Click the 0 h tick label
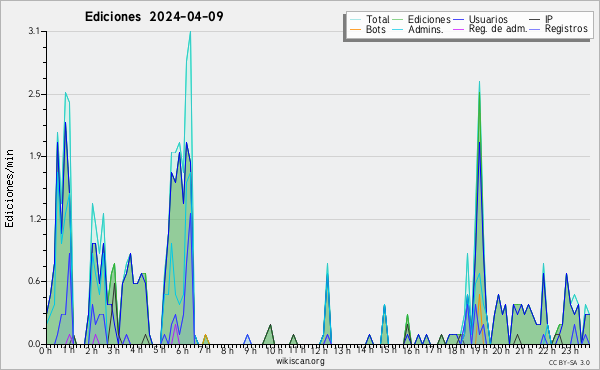This screenshot has width=600, height=370. pos(46,350)
